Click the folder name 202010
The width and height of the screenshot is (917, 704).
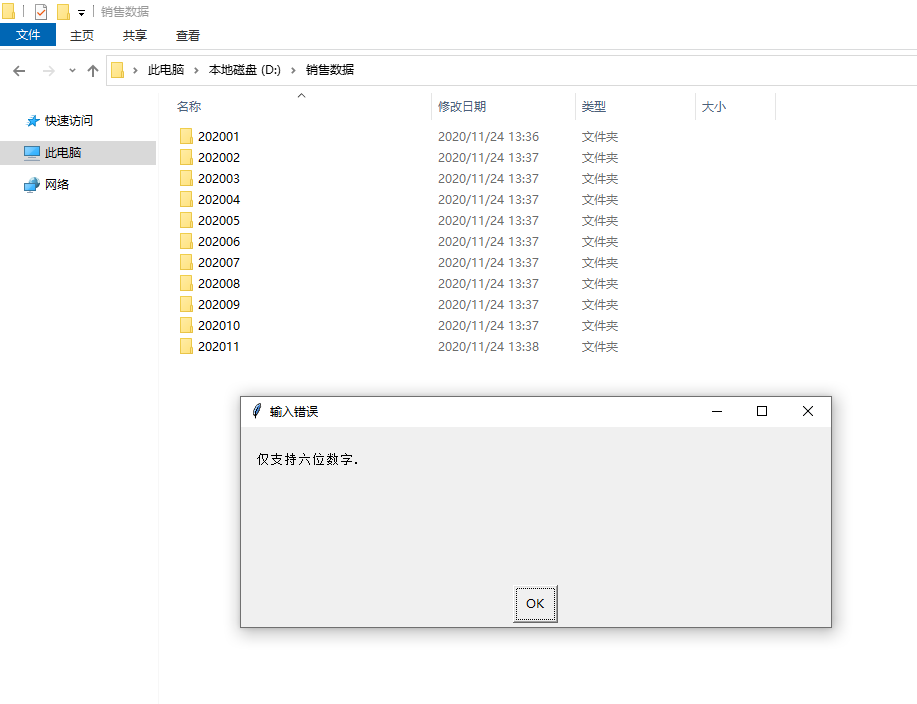219,326
